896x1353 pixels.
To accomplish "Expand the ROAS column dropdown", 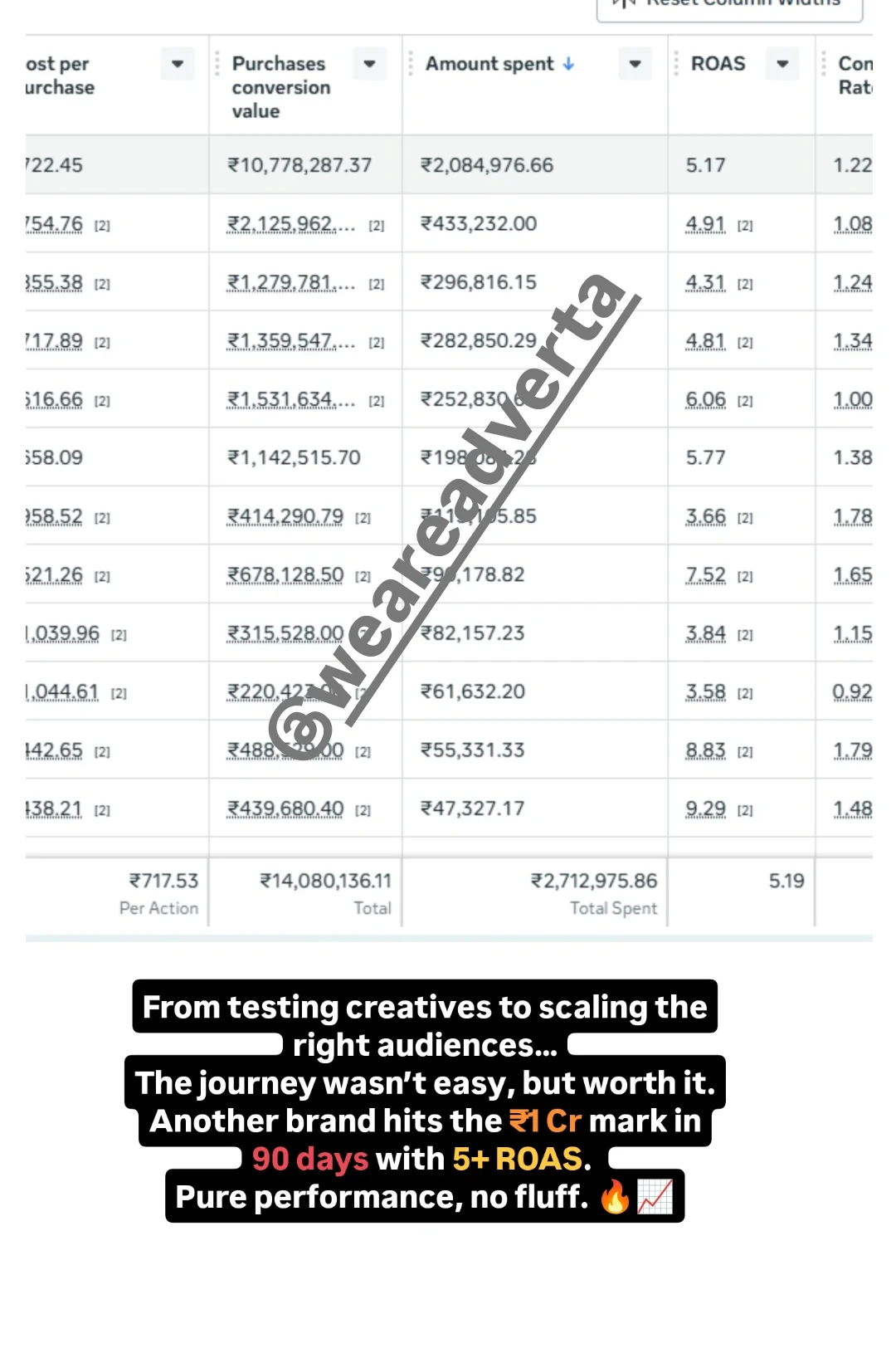I will [782, 64].
